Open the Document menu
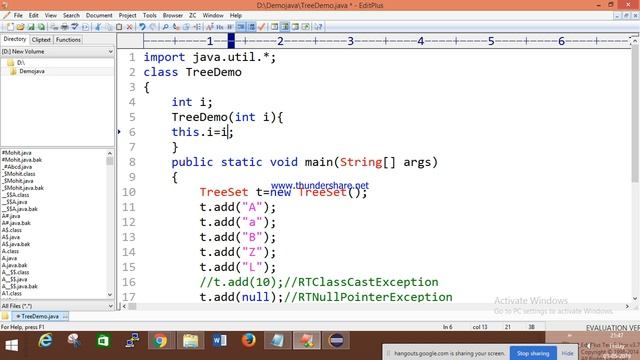The image size is (640, 360). pyautogui.click(x=99, y=16)
